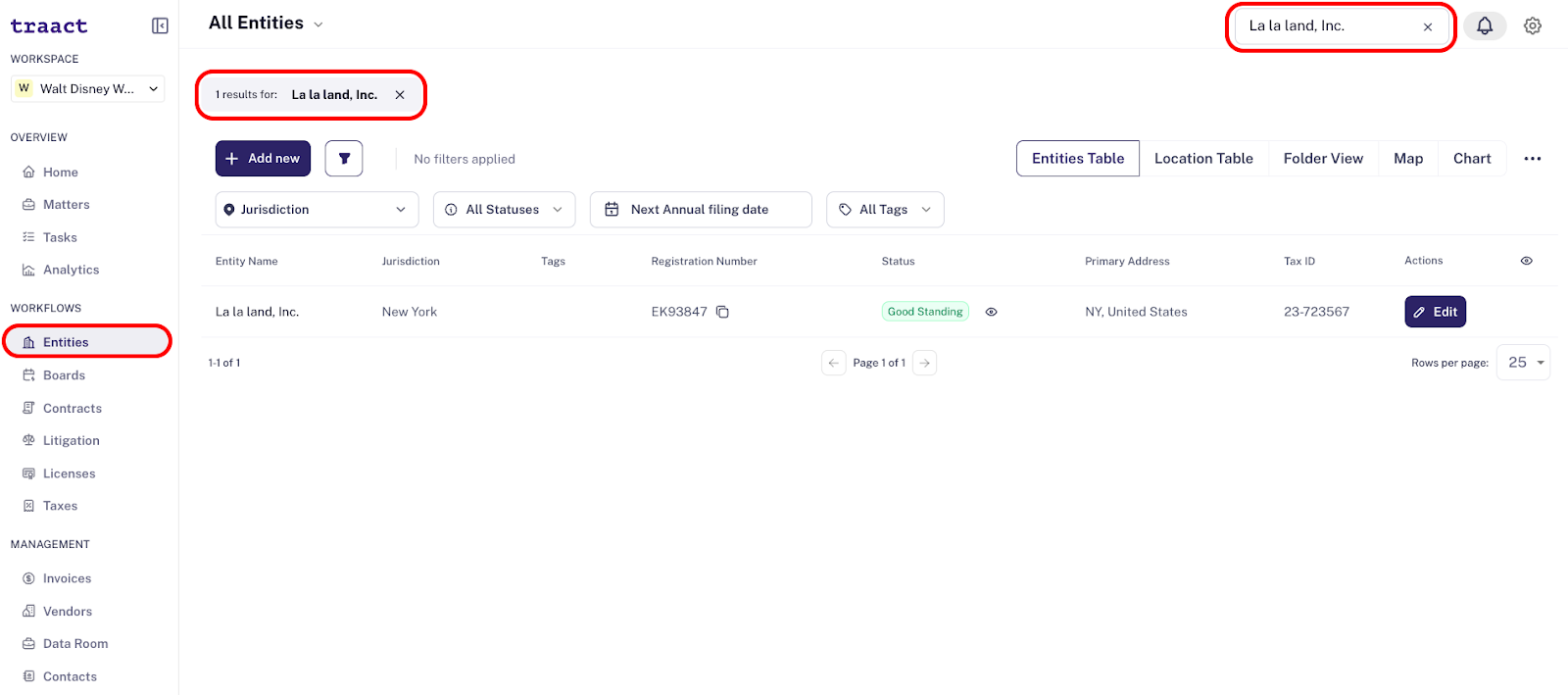Click the filter funnel button
The height and width of the screenshot is (695, 1568).
pos(344,158)
